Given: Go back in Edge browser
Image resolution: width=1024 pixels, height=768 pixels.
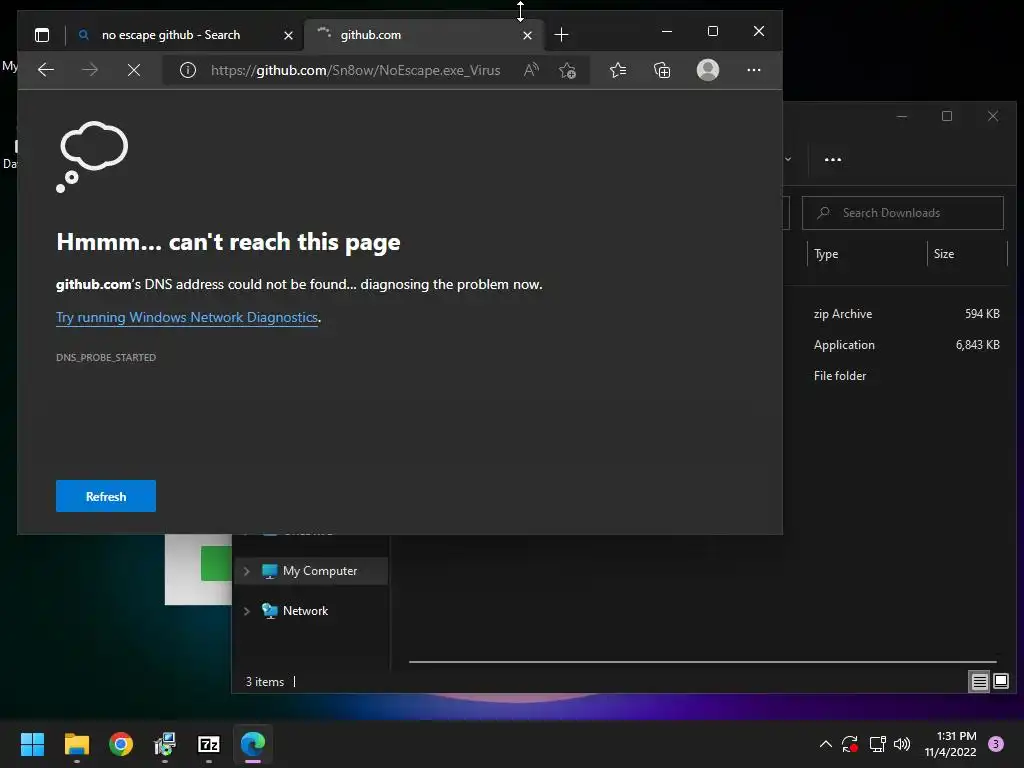Looking at the screenshot, I should click(x=46, y=70).
